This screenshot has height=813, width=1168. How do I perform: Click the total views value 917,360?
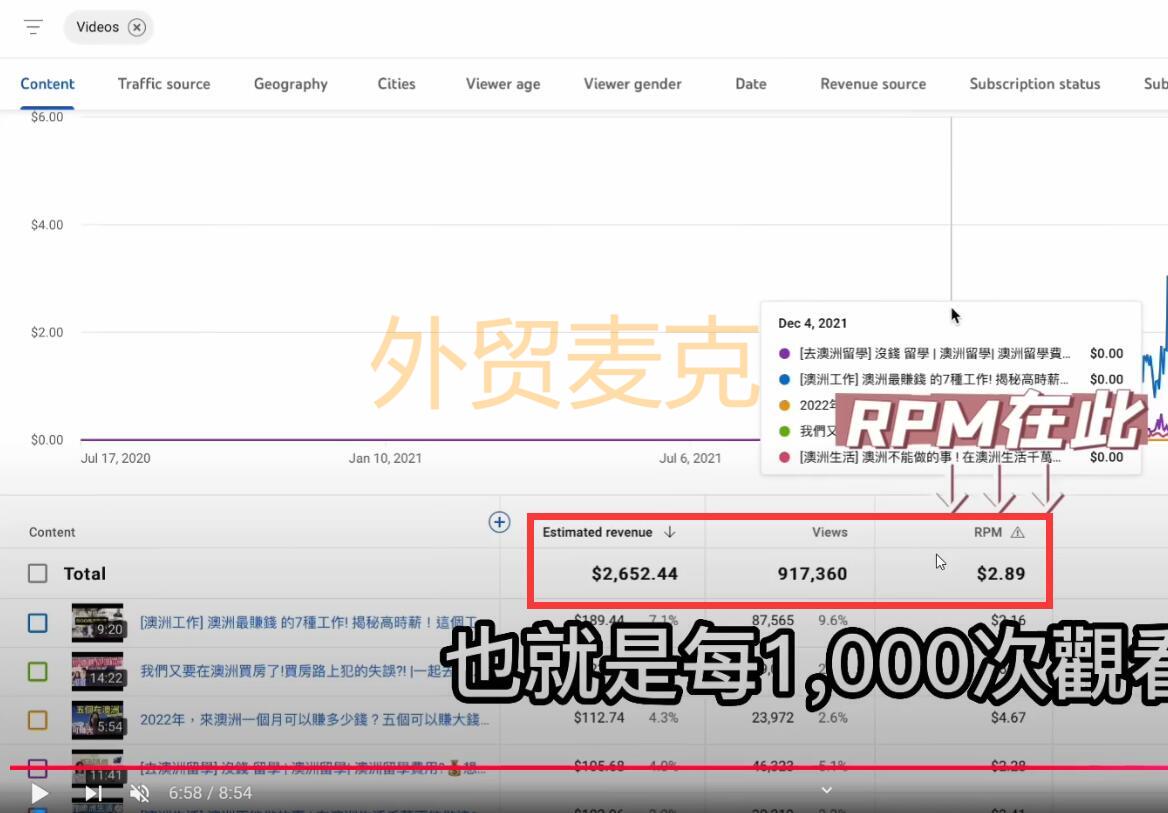[x=813, y=574]
